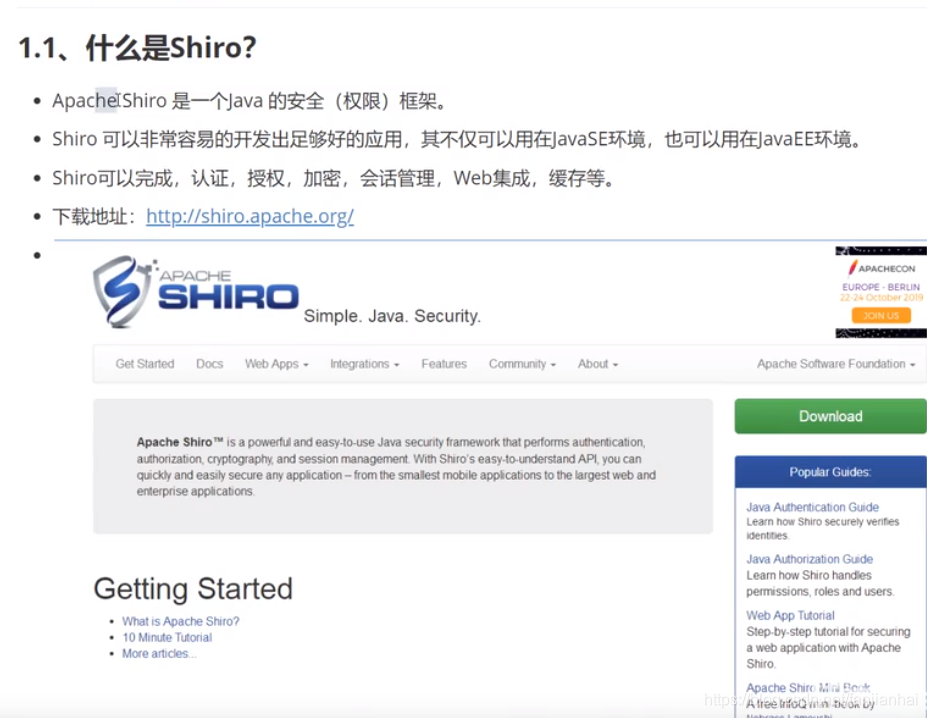Open the Apache Shiro Mini Book link
This screenshot has width=927, height=718.
[x=808, y=688]
